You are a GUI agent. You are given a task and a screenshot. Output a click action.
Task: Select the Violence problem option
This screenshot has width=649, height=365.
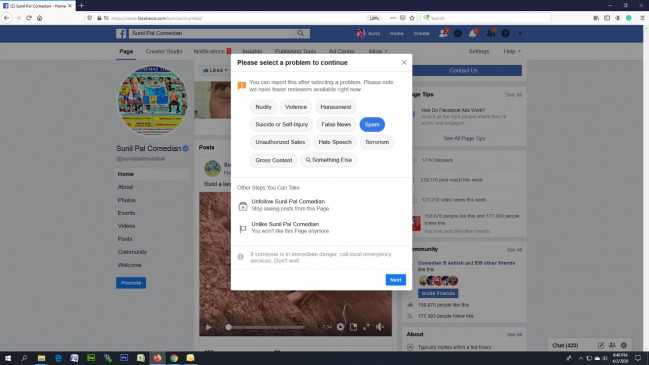(x=296, y=107)
